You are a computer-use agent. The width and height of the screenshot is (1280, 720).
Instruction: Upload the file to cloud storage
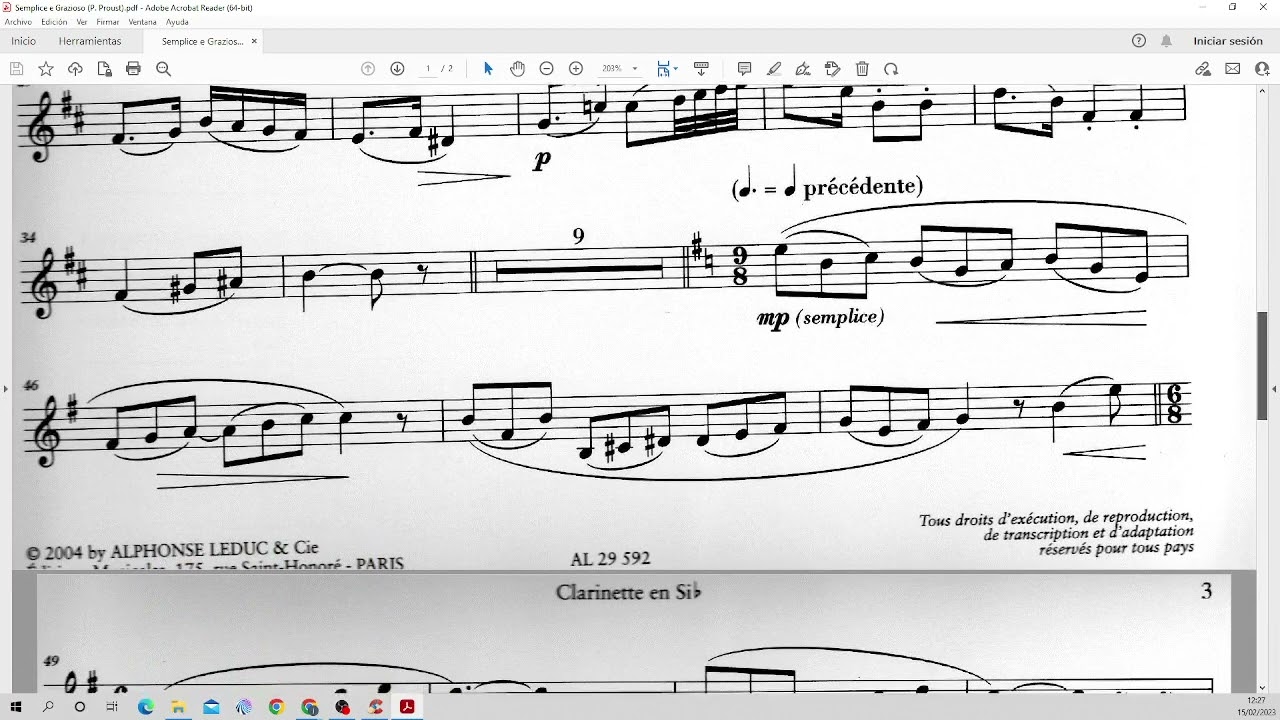coord(75,69)
